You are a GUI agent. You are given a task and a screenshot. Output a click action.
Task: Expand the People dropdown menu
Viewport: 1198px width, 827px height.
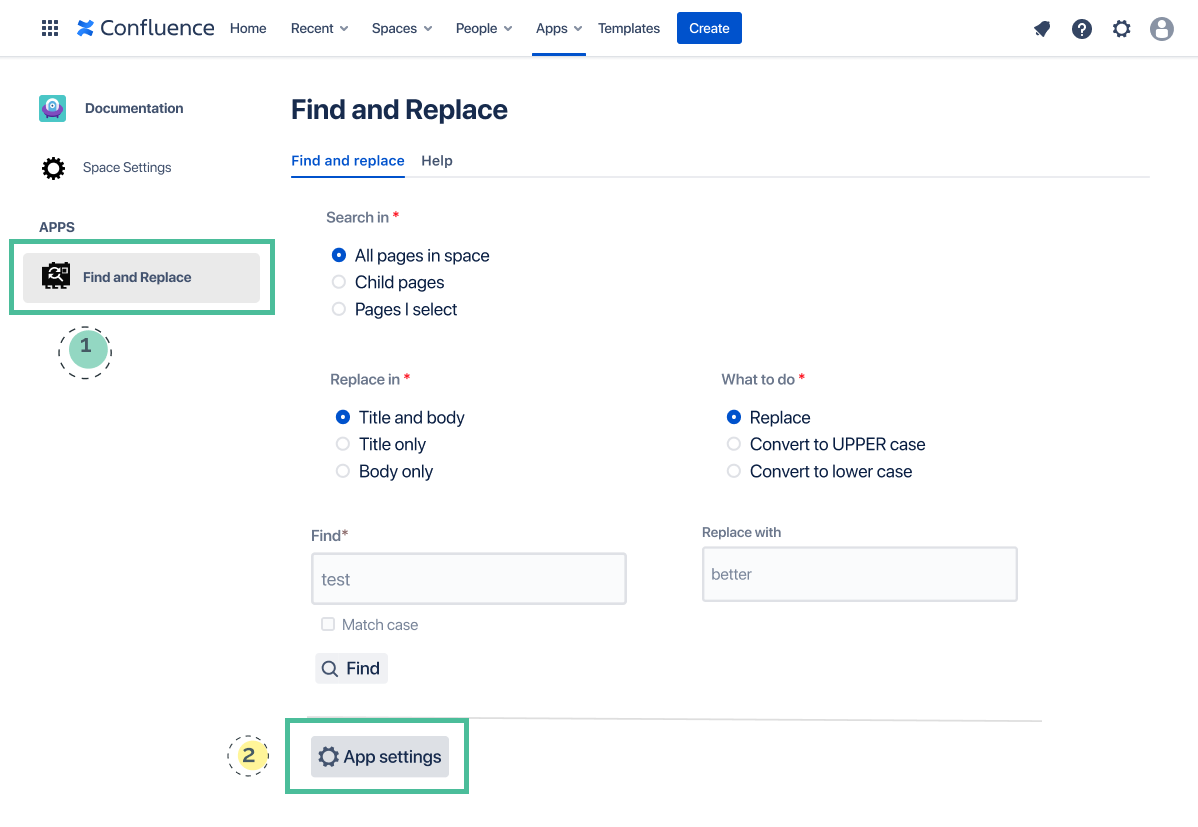point(484,28)
